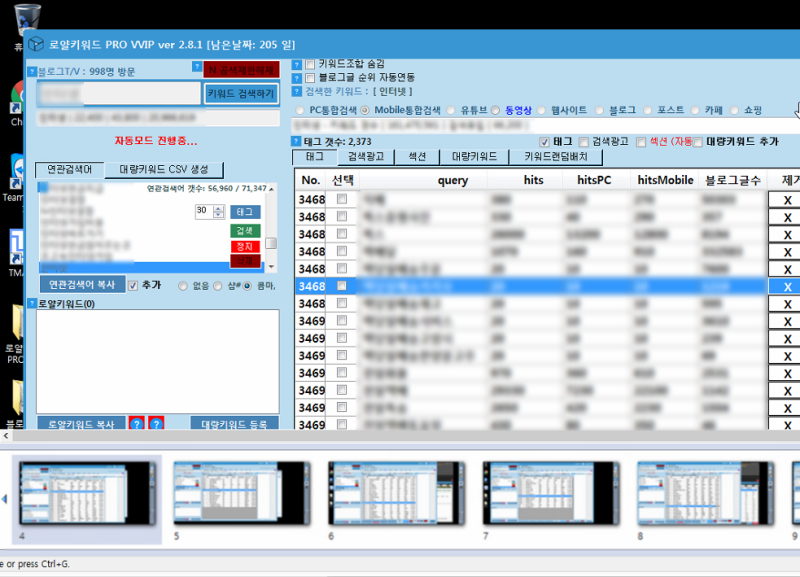Select 웹사이트 radio button
Image resolution: width=800 pixels, height=577 pixels.
(541, 110)
